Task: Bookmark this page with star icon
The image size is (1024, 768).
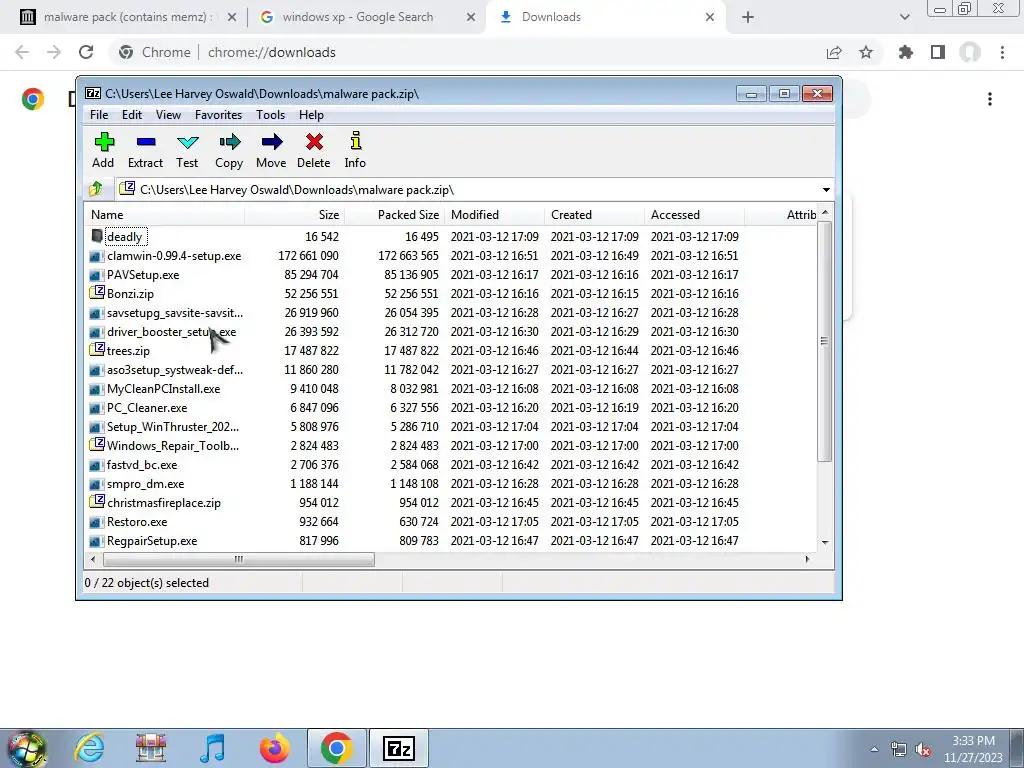Action: click(x=866, y=52)
